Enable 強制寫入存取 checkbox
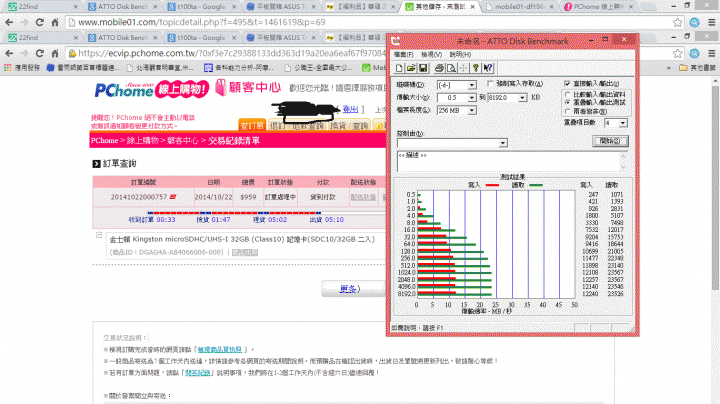The image size is (720, 404). [x=490, y=84]
